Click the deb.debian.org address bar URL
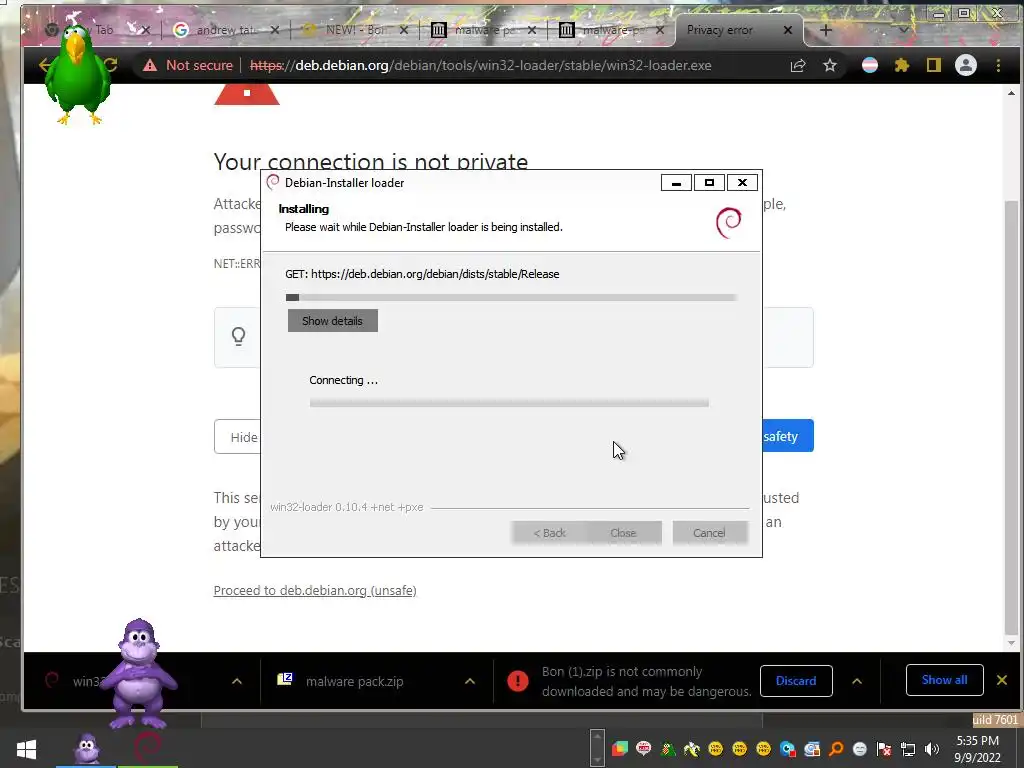Viewport: 1024px width, 768px height. pyautogui.click(x=481, y=65)
